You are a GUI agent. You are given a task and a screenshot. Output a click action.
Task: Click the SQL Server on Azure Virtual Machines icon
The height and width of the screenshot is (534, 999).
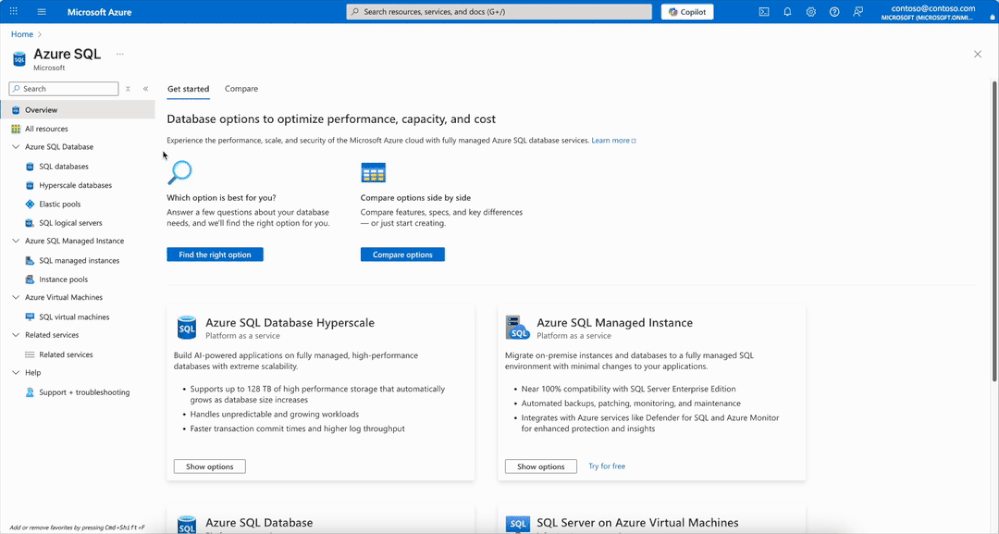[x=518, y=524]
